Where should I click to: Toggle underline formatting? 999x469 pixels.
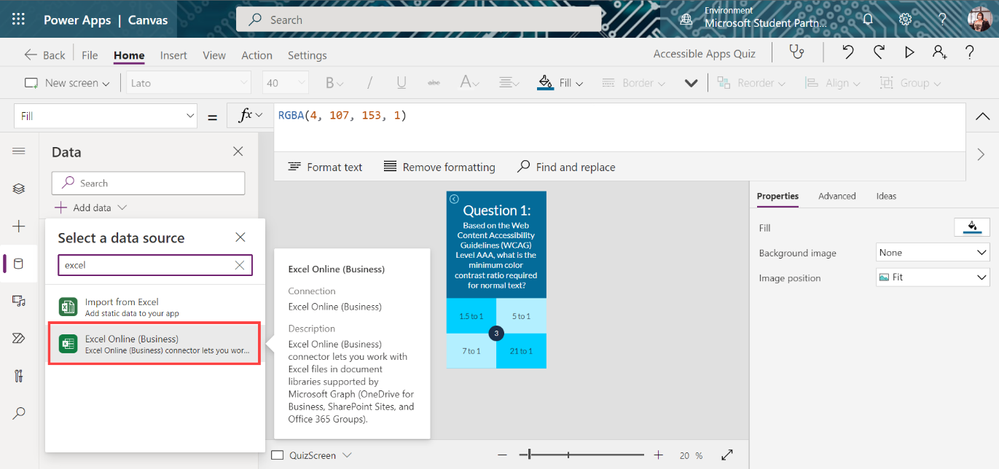coord(401,83)
